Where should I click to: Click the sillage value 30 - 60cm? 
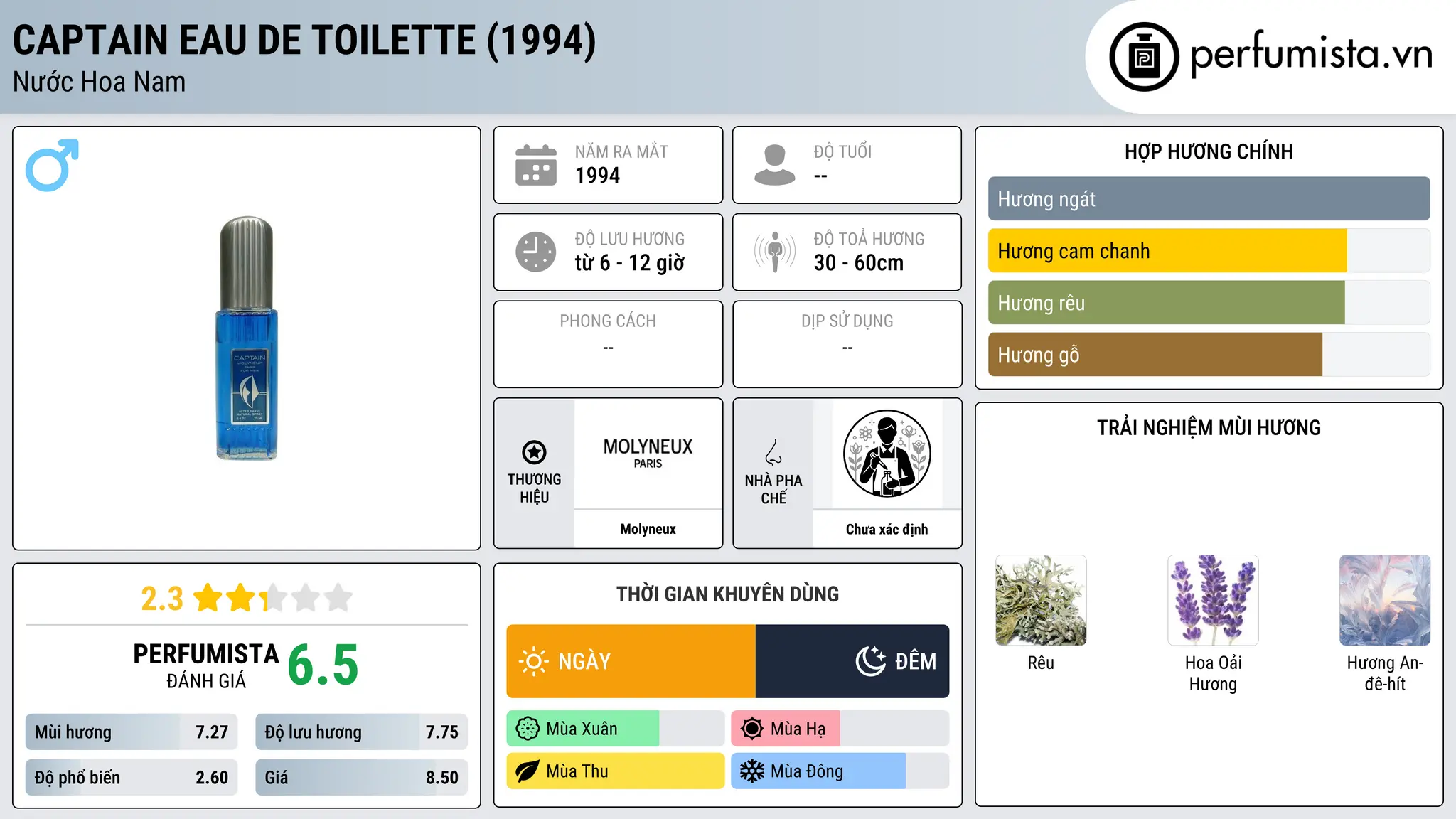point(858,263)
